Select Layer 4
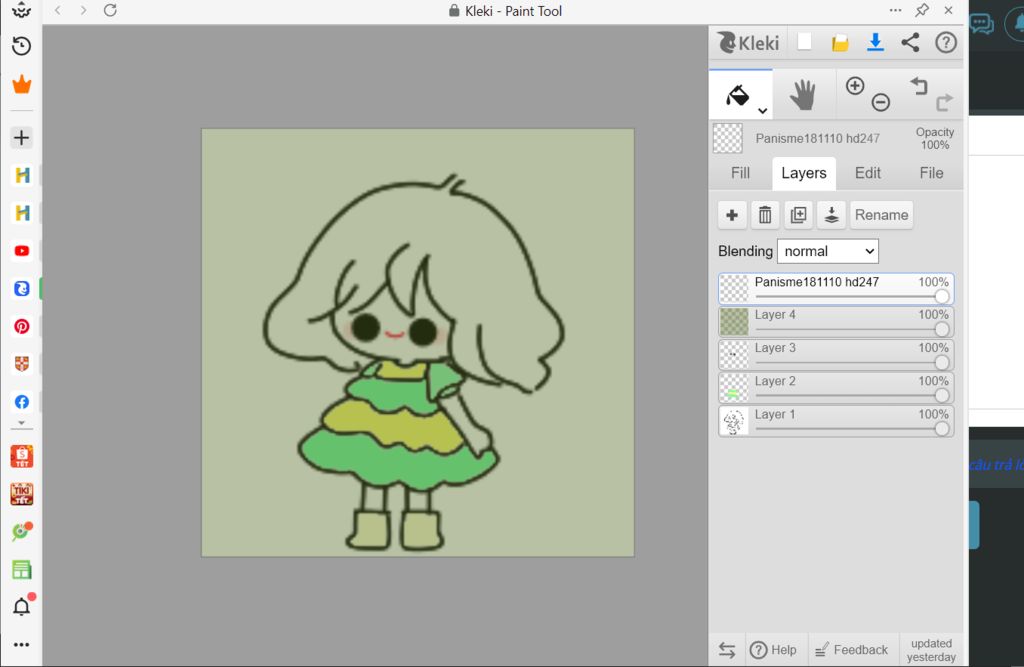1024x667 pixels. pyautogui.click(x=836, y=321)
